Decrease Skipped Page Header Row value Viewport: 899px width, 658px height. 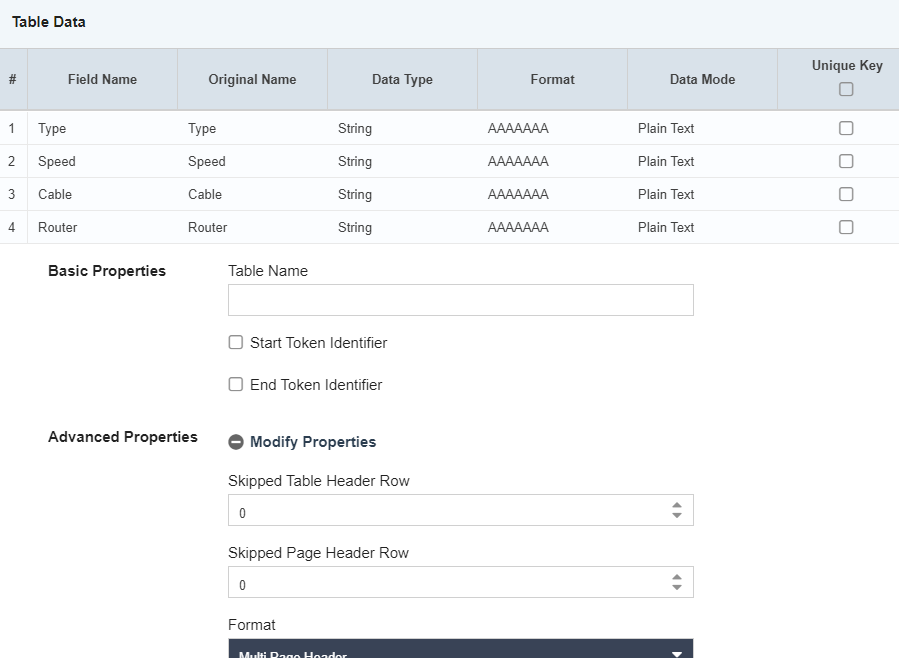pos(677,588)
